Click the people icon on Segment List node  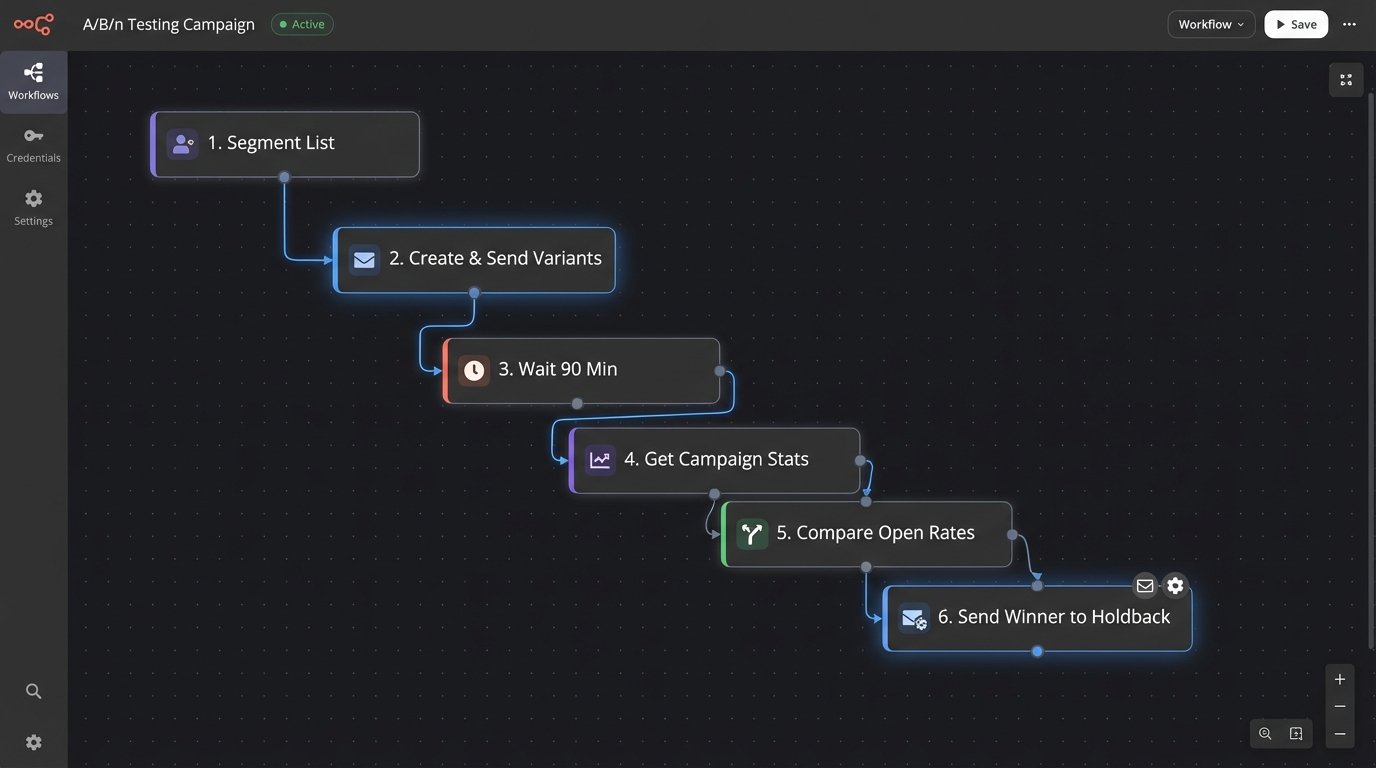pos(182,143)
